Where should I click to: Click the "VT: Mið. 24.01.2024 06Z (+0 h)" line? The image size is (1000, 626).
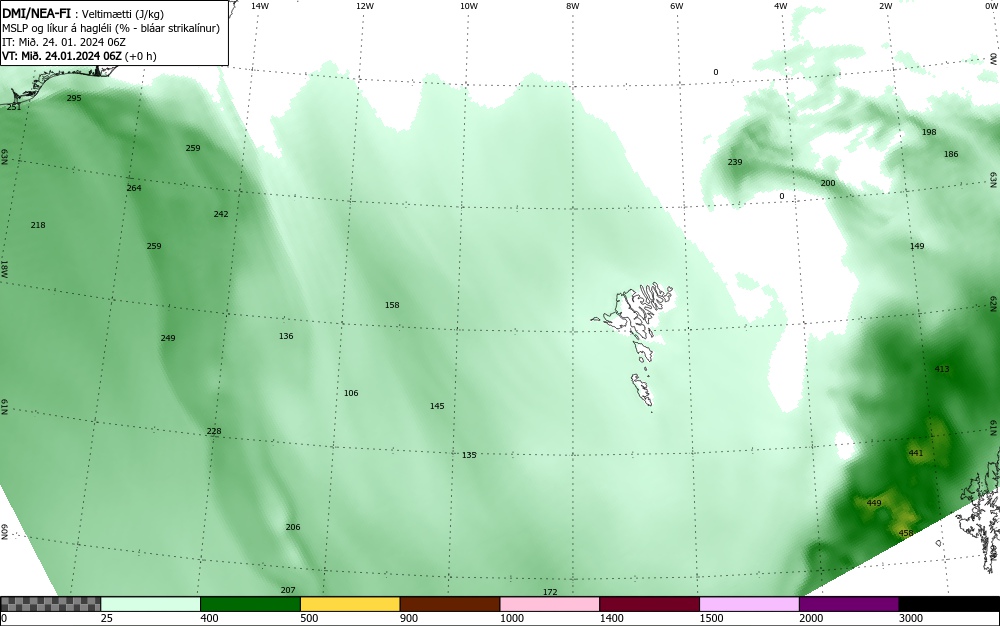click(79, 56)
